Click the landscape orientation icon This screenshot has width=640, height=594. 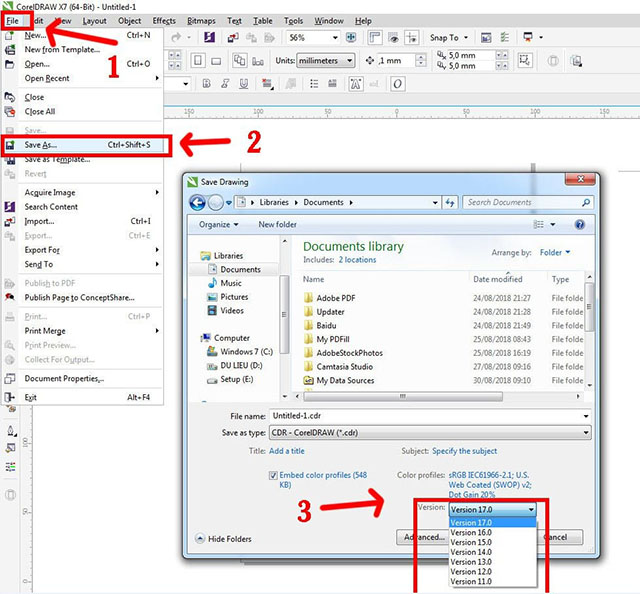(x=216, y=61)
